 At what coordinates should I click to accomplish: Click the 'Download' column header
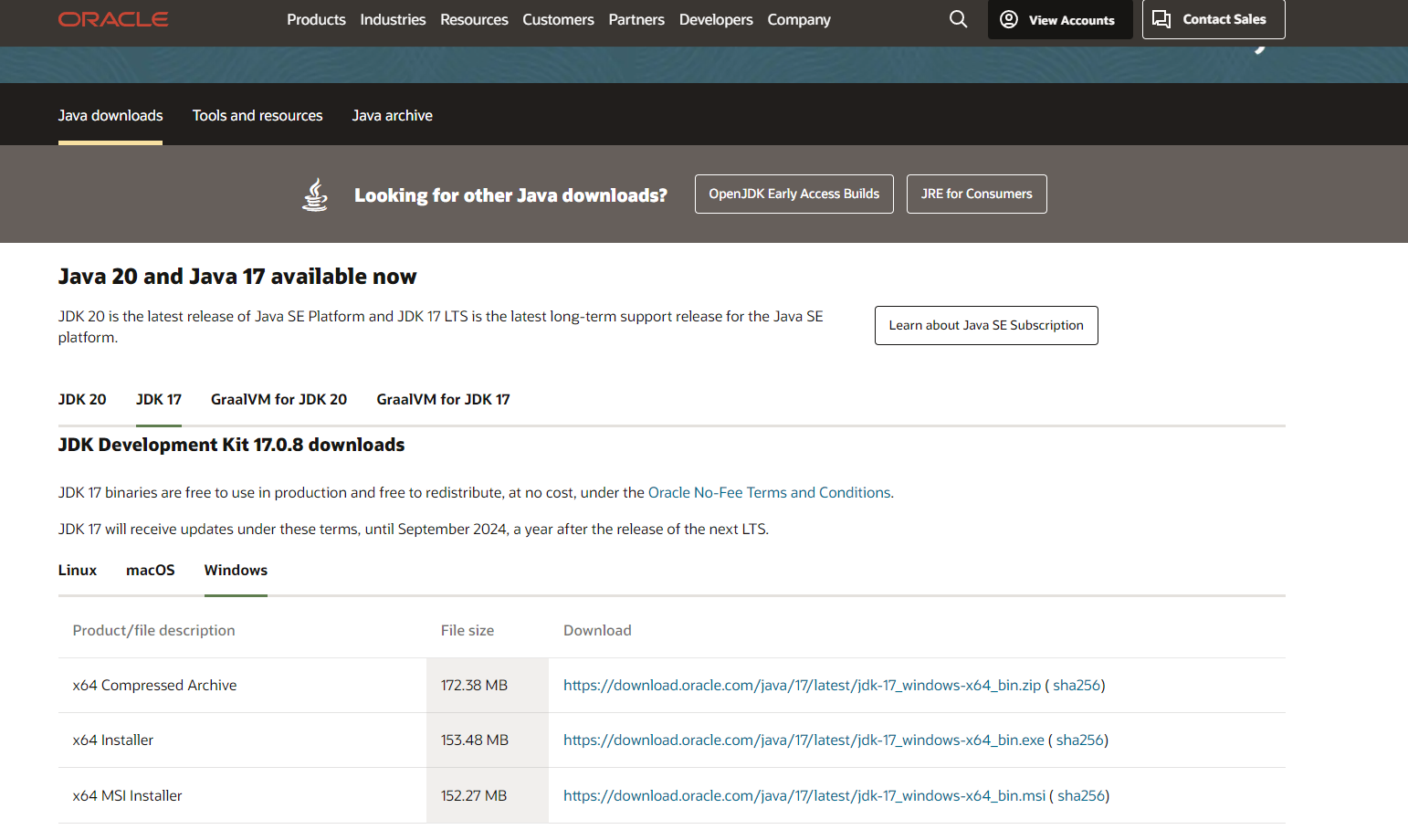597,630
